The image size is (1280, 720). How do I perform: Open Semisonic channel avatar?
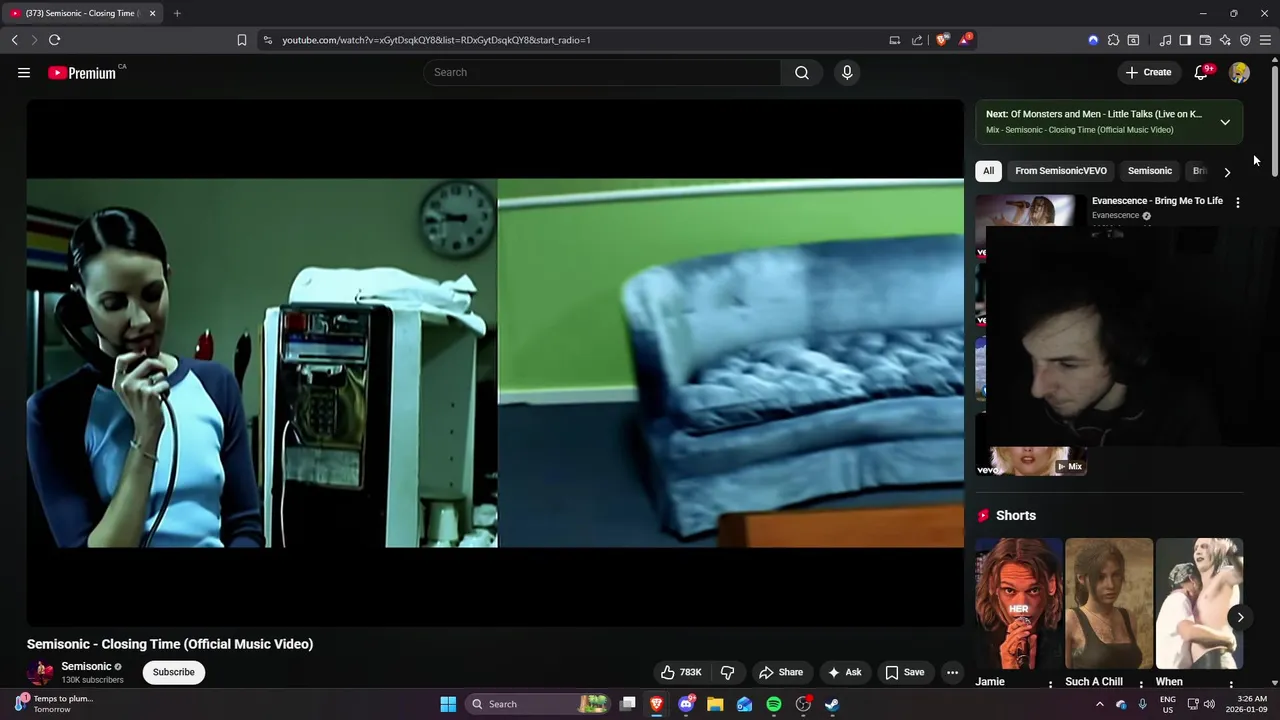40,672
